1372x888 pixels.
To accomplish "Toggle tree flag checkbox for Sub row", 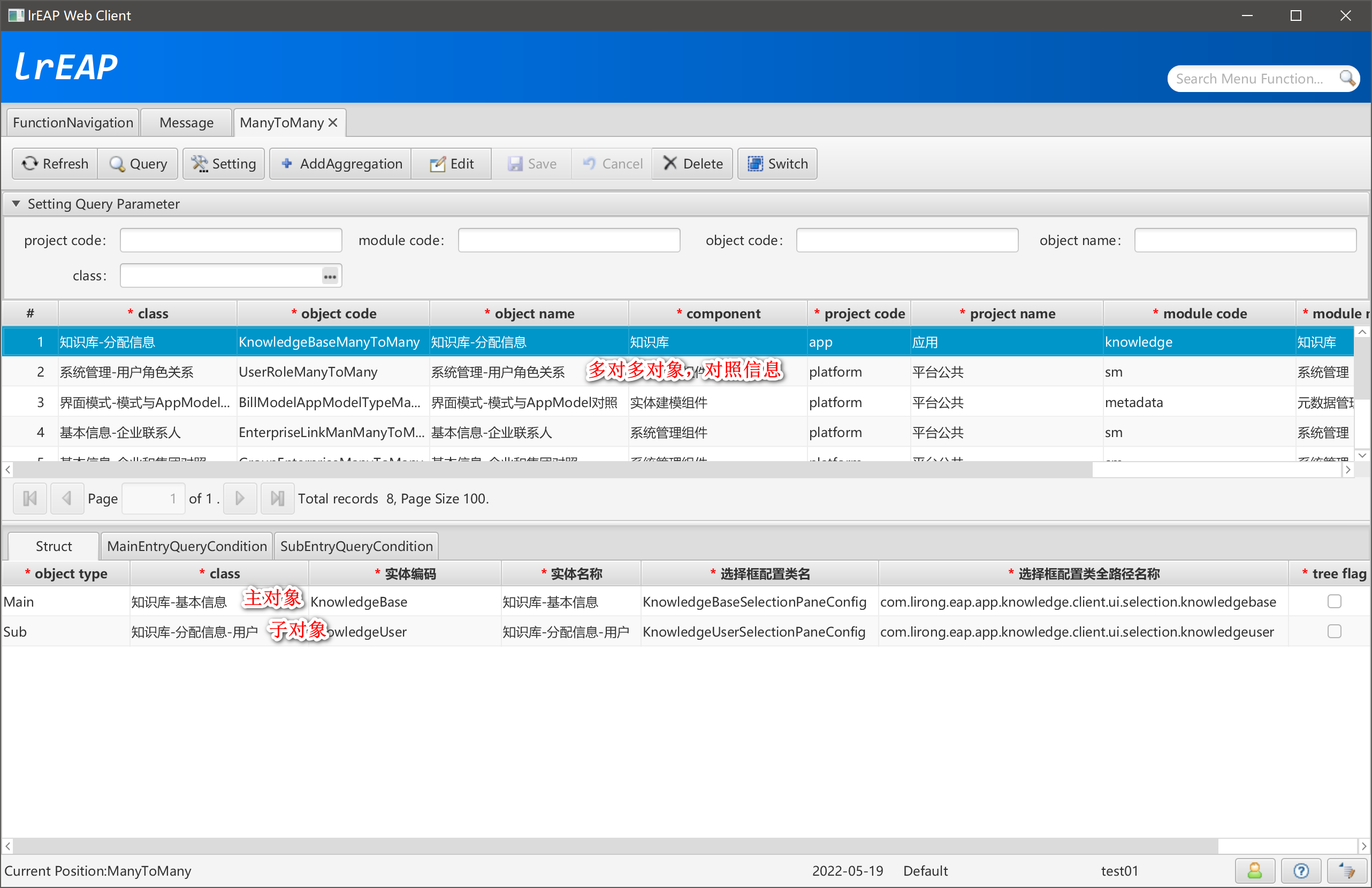I will pyautogui.click(x=1334, y=631).
